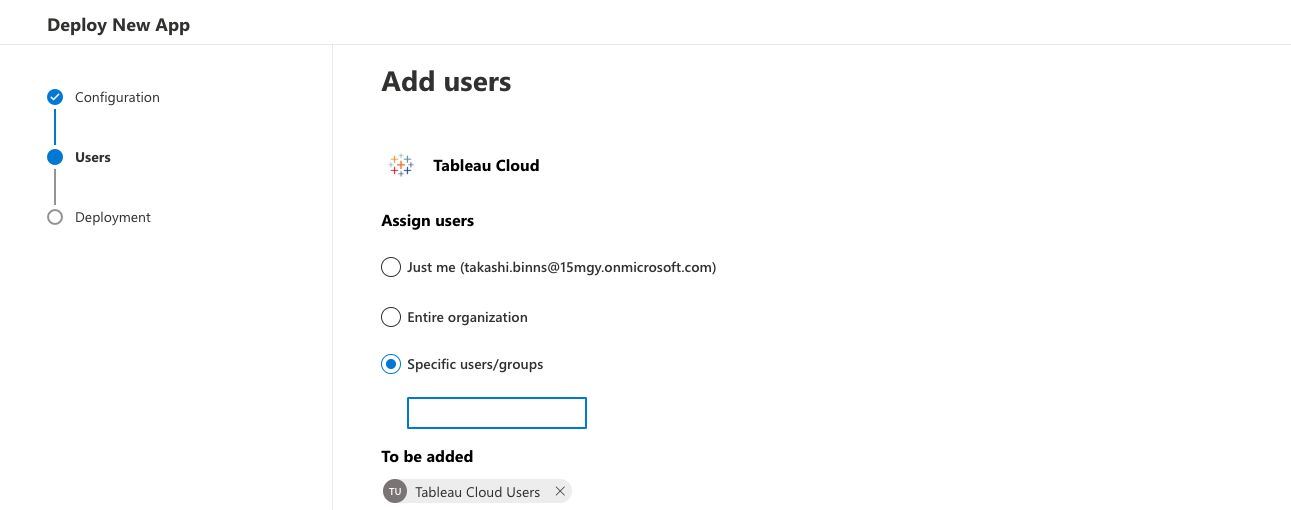Click the Deploy New App title
Viewport: 1291px width, 510px height.
pyautogui.click(x=118, y=25)
